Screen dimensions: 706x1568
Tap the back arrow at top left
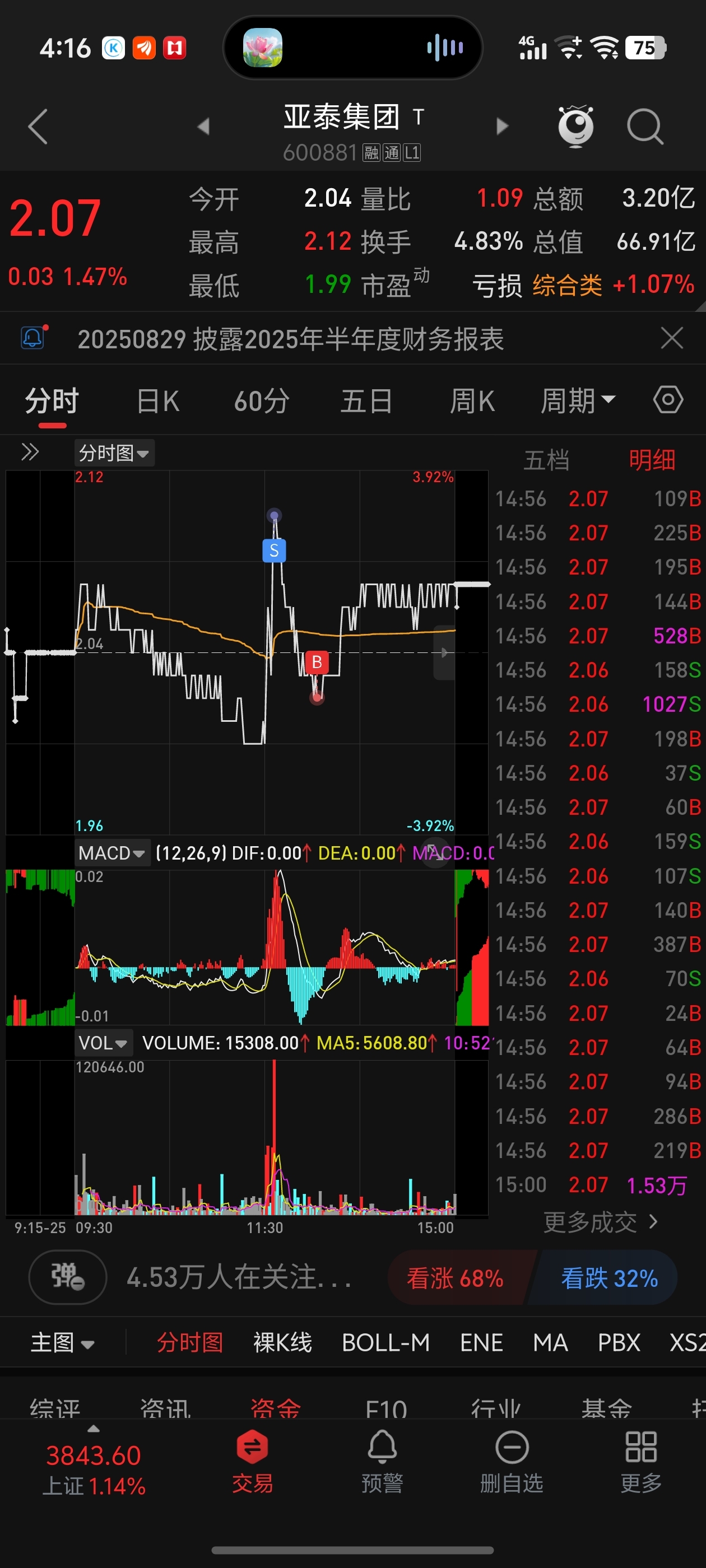point(38,127)
